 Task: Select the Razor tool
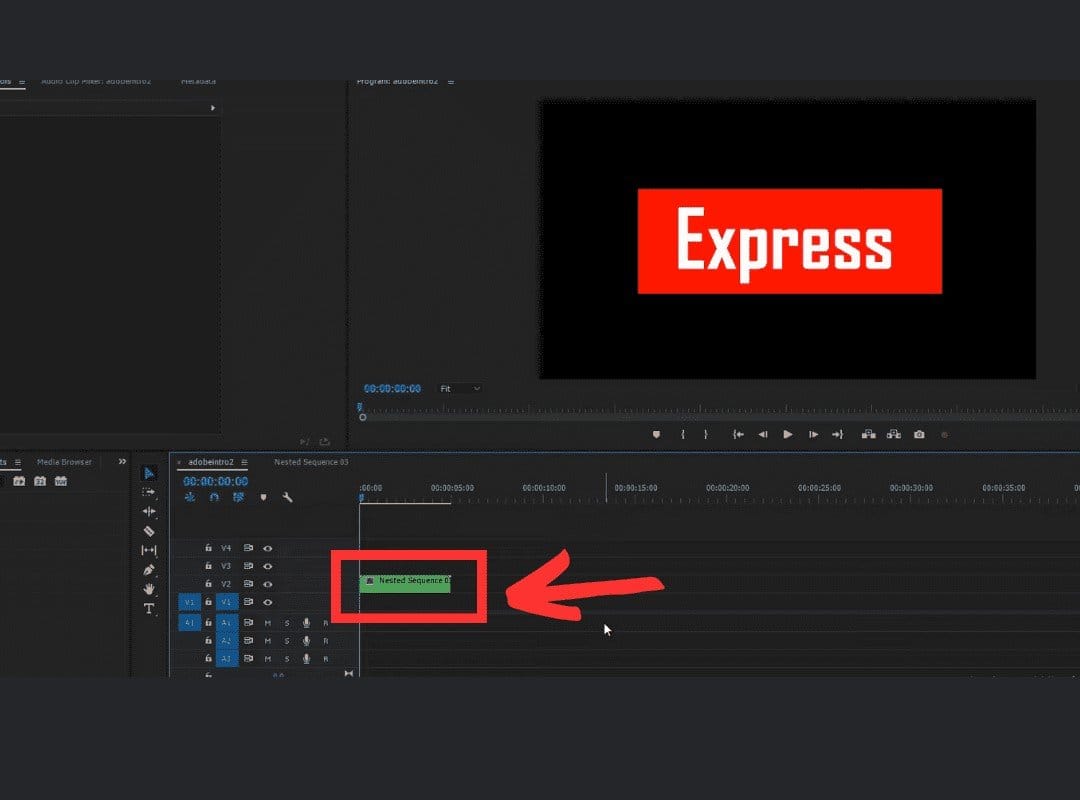click(x=150, y=529)
